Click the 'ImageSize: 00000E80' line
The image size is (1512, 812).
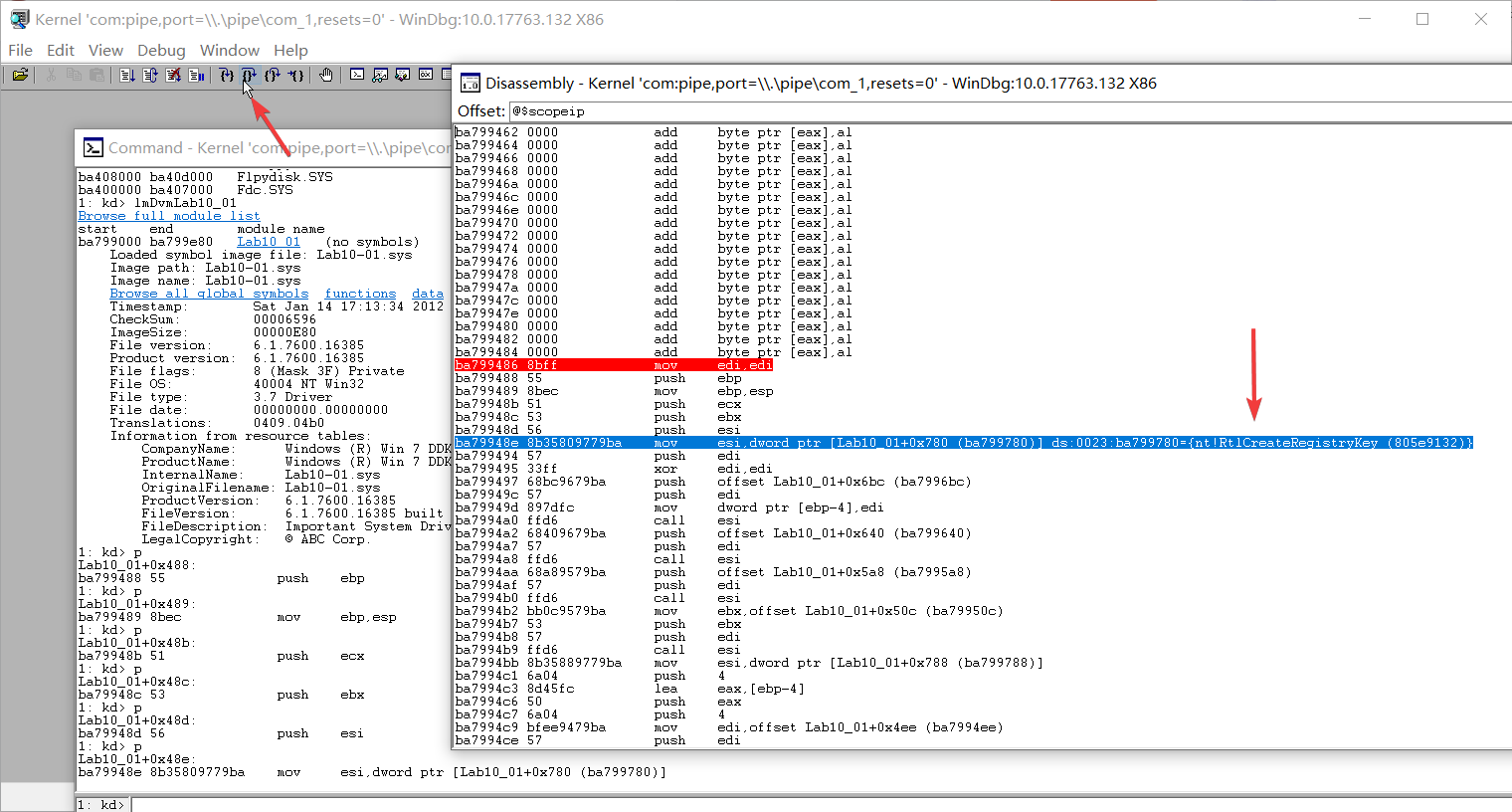point(213,332)
